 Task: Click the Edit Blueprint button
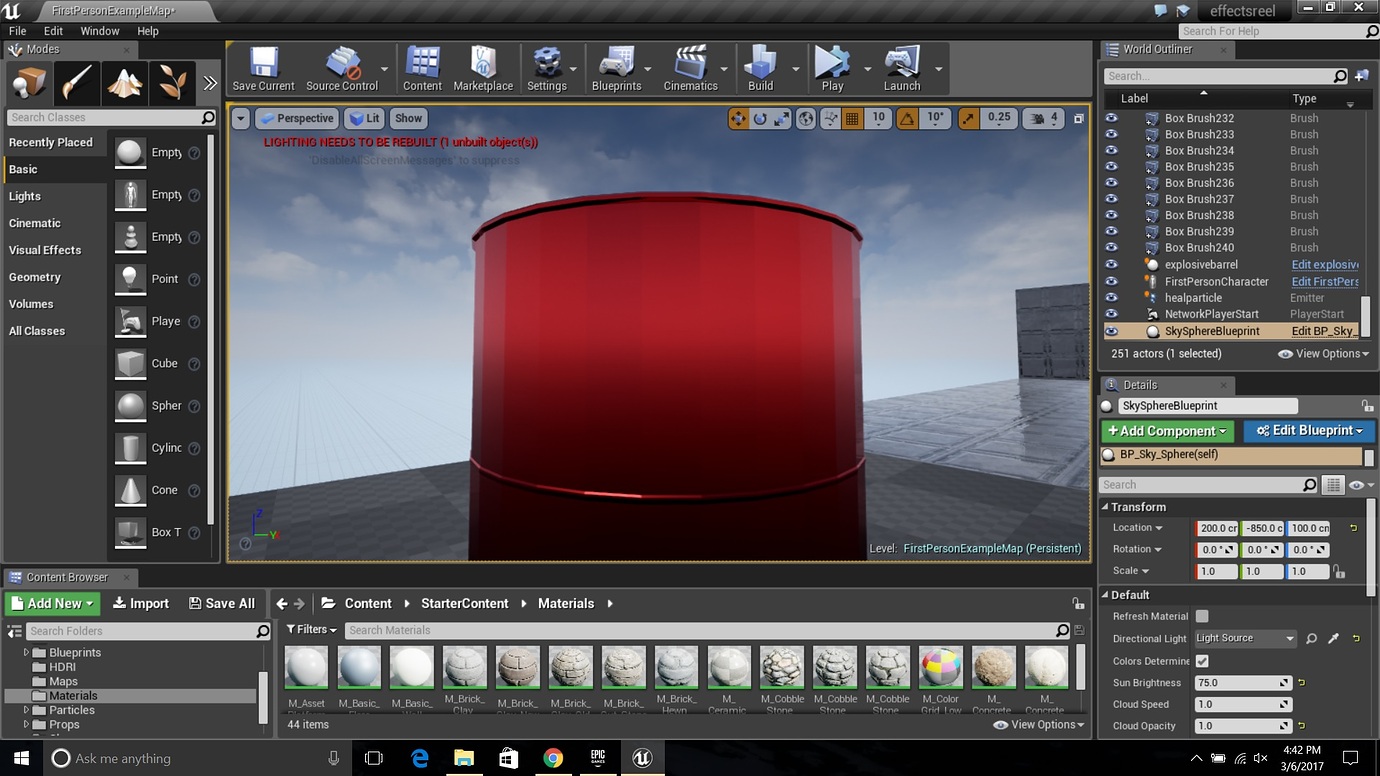click(x=1309, y=431)
